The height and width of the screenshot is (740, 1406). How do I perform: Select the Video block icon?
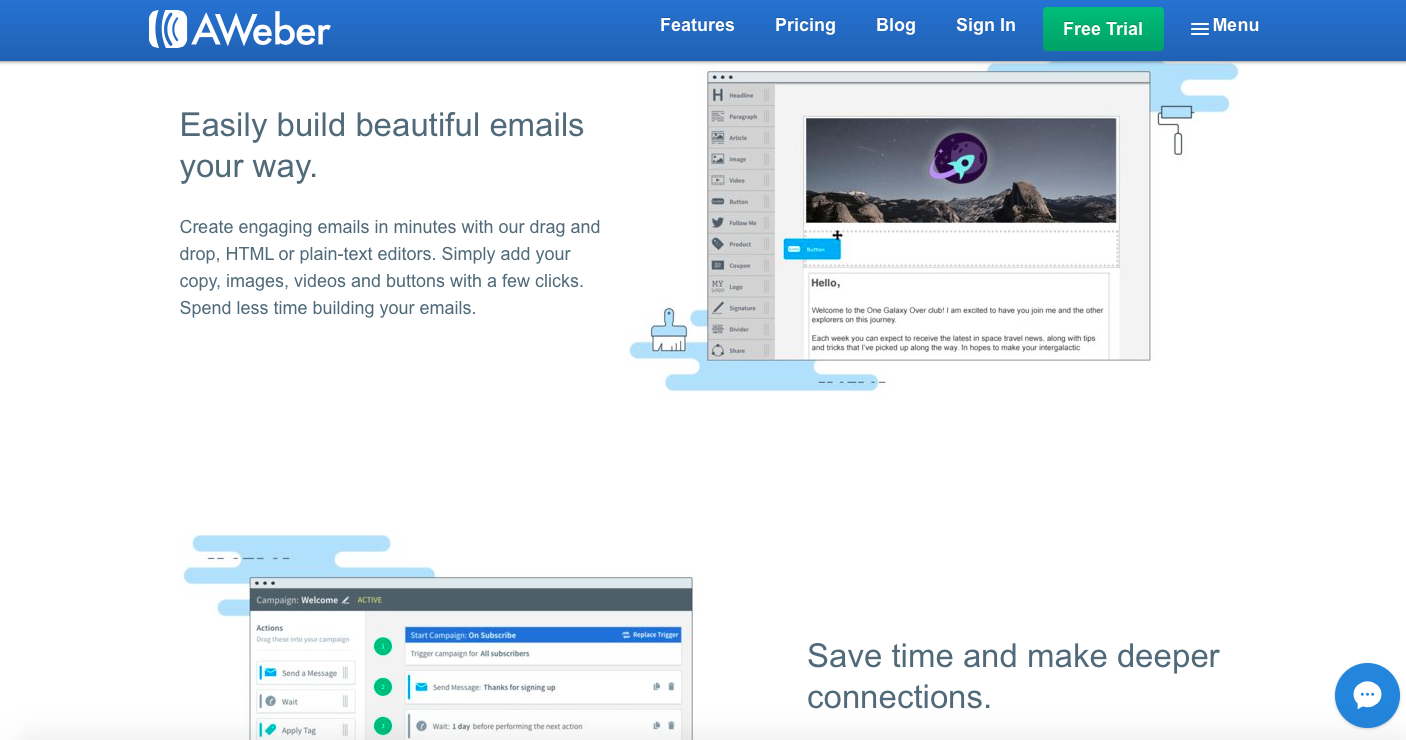(717, 180)
